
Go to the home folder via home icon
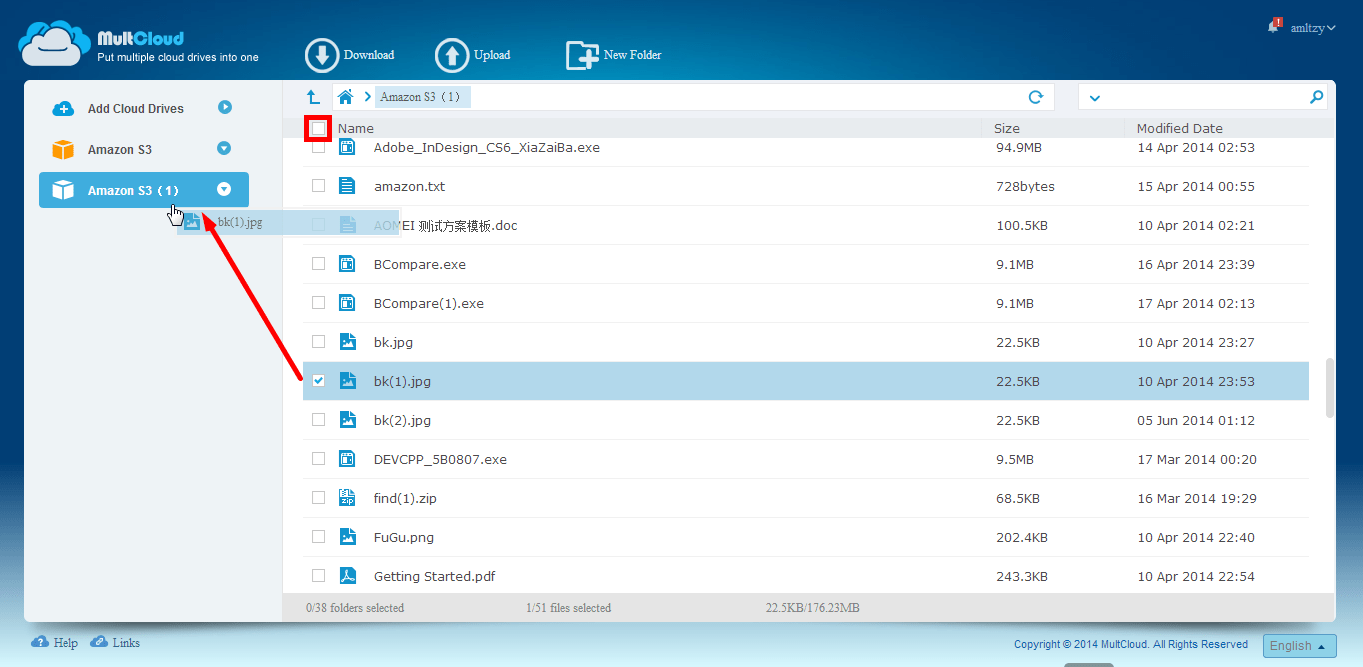(x=344, y=96)
